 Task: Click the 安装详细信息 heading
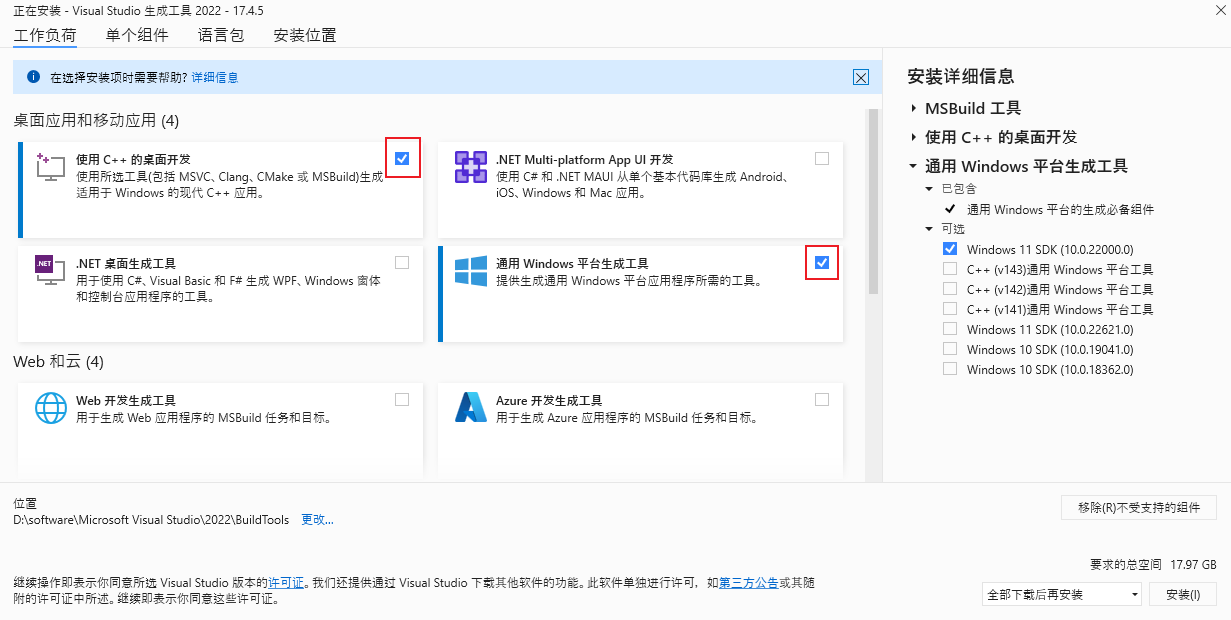click(961, 76)
